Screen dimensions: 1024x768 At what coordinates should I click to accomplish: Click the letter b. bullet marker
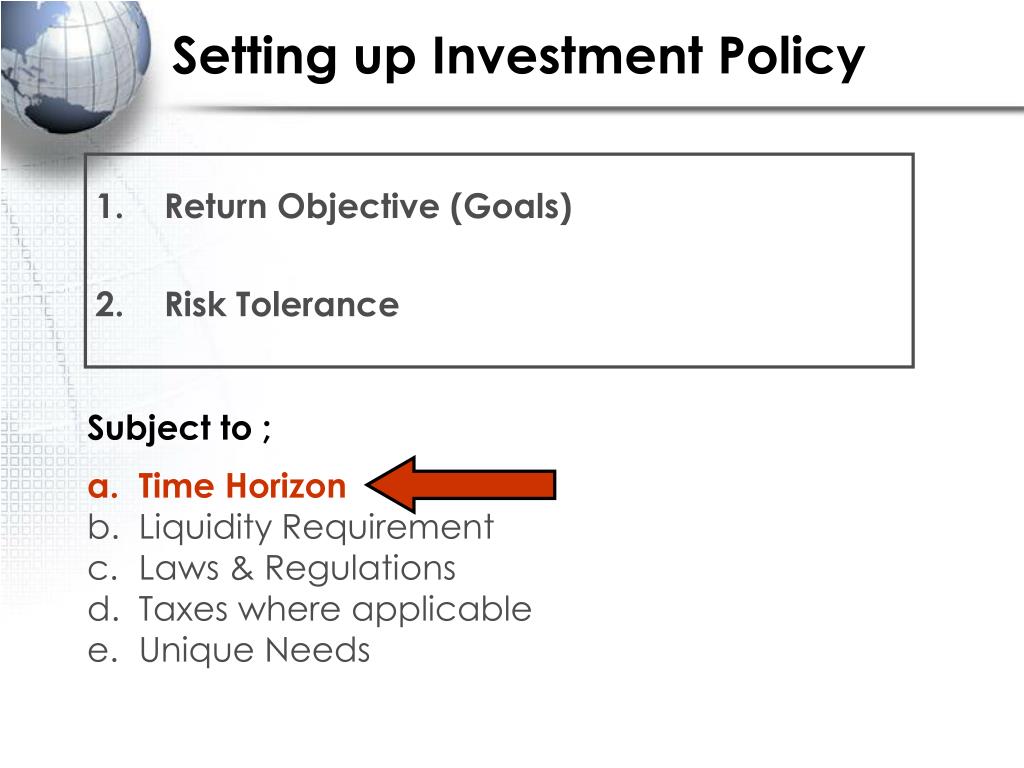point(103,526)
